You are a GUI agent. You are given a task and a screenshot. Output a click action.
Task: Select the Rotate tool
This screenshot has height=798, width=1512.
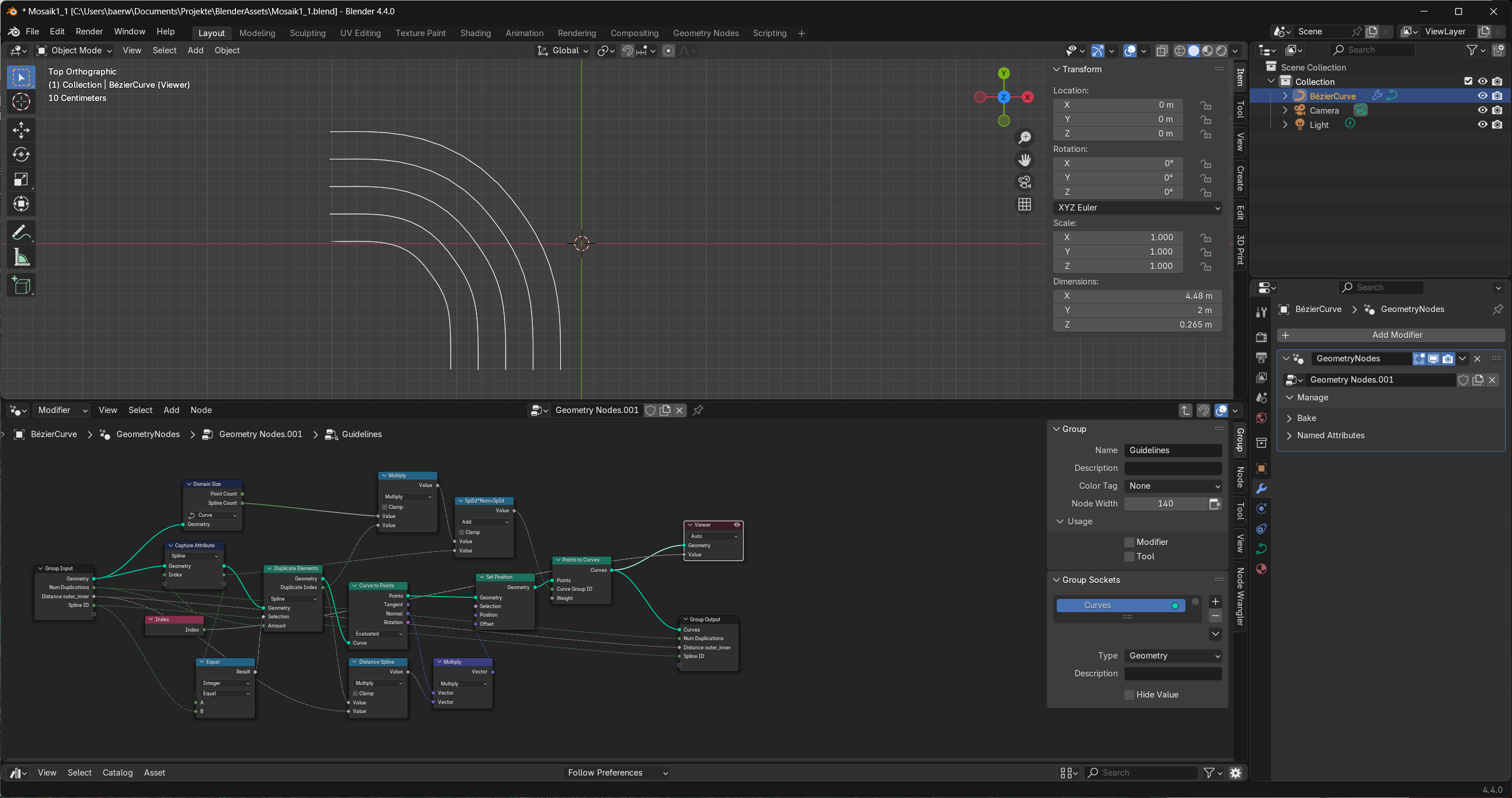click(21, 154)
